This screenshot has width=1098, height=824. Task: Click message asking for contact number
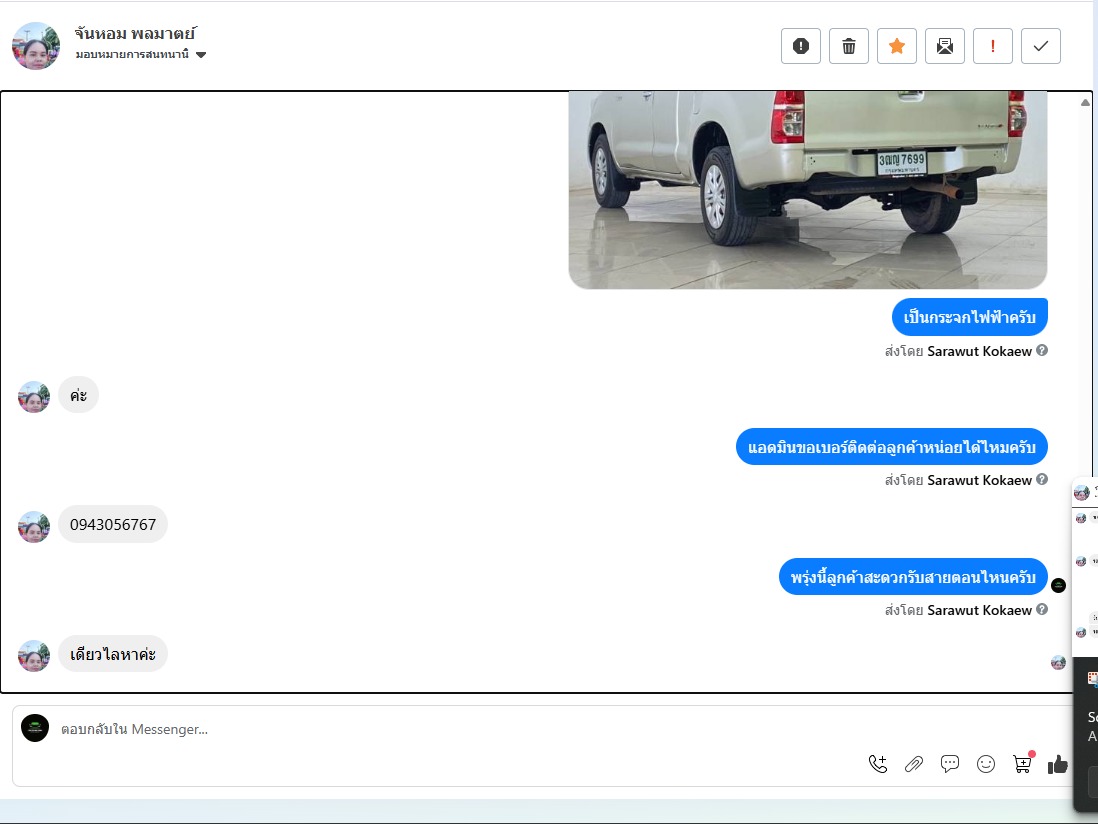pyautogui.click(x=891, y=447)
